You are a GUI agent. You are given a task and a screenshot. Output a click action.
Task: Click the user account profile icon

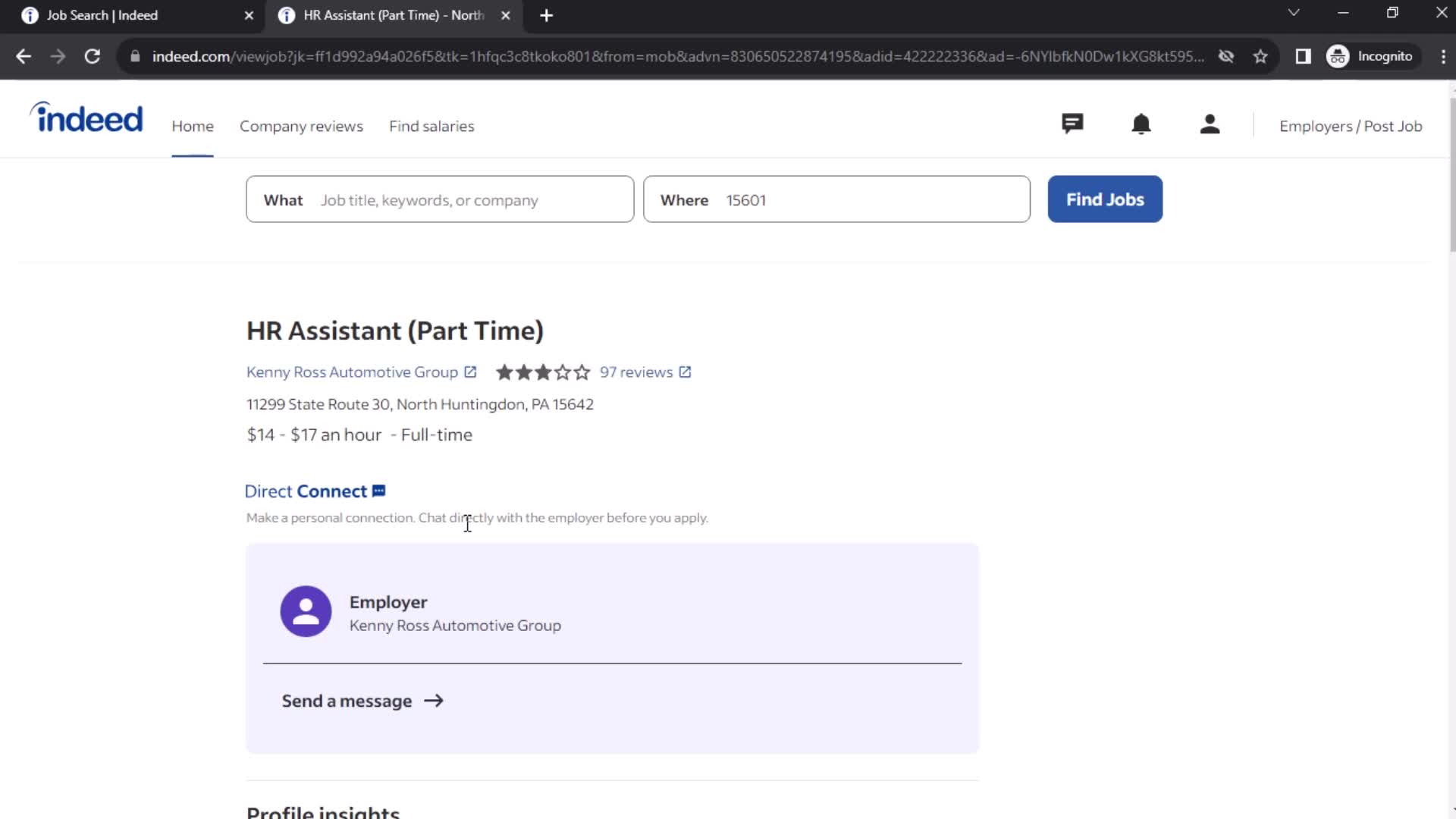1210,124
